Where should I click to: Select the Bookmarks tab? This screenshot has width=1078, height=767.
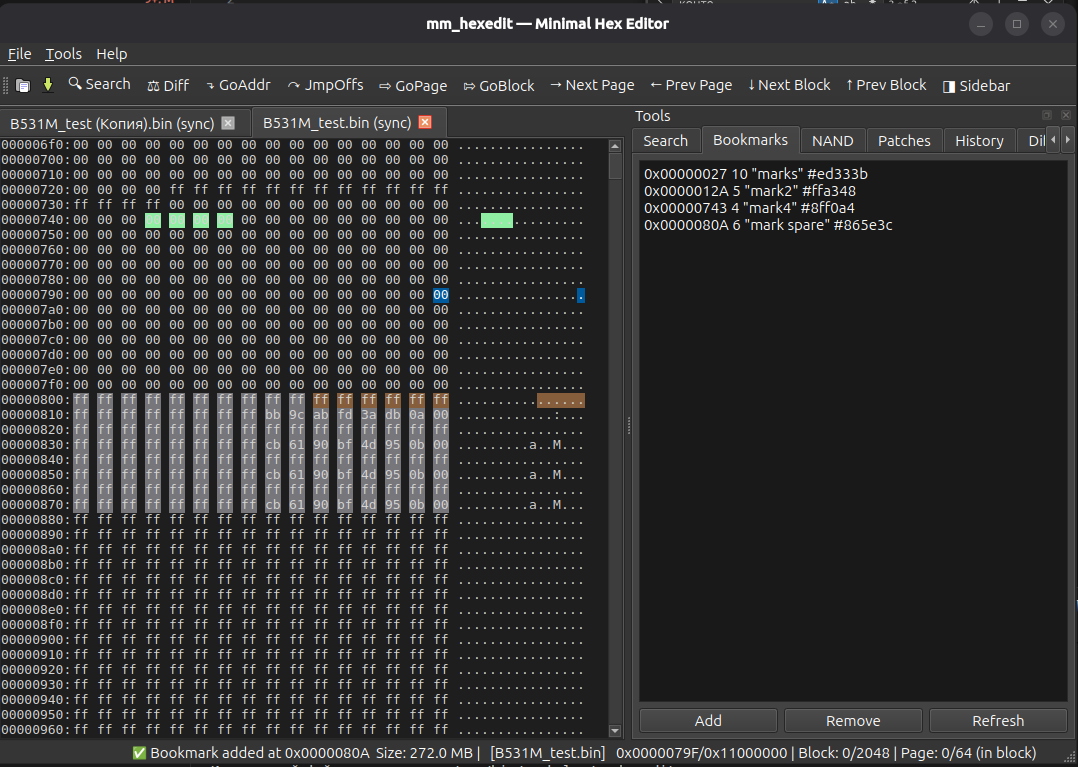[x=750, y=140]
